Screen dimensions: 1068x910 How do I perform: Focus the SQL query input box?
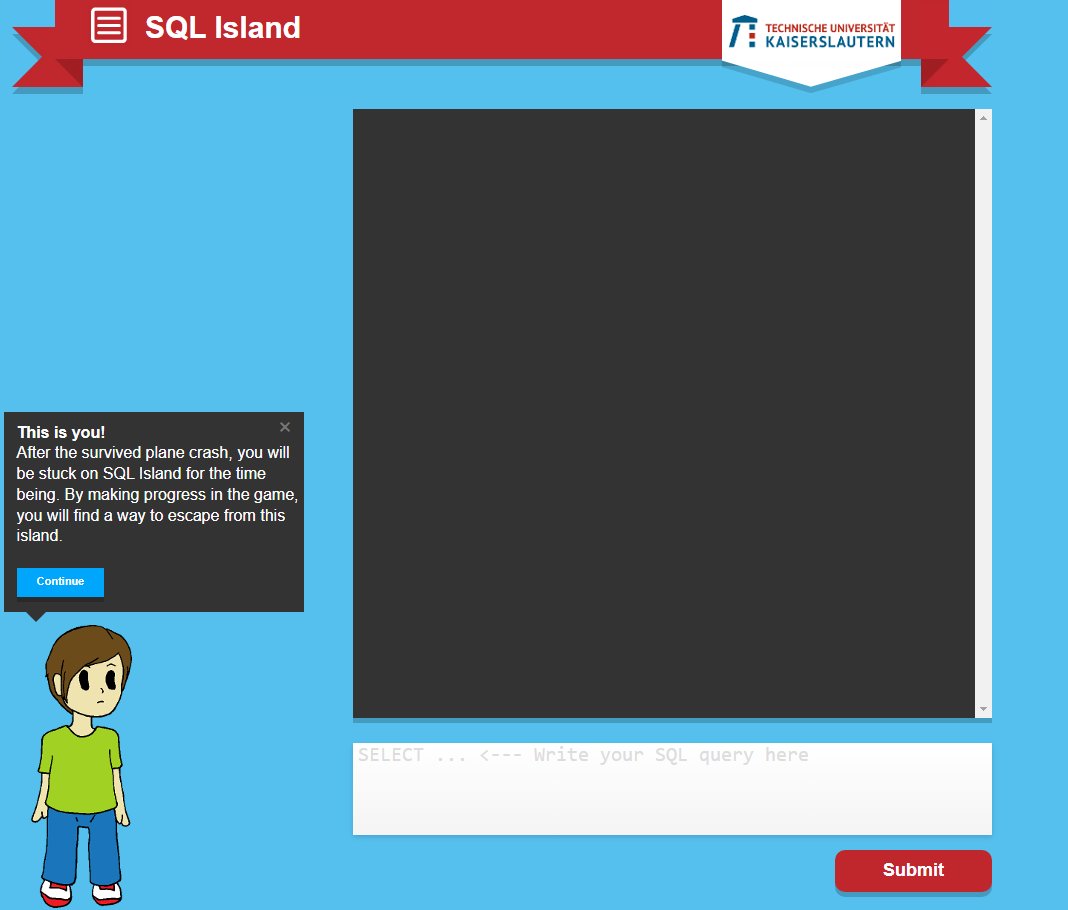[x=672, y=789]
